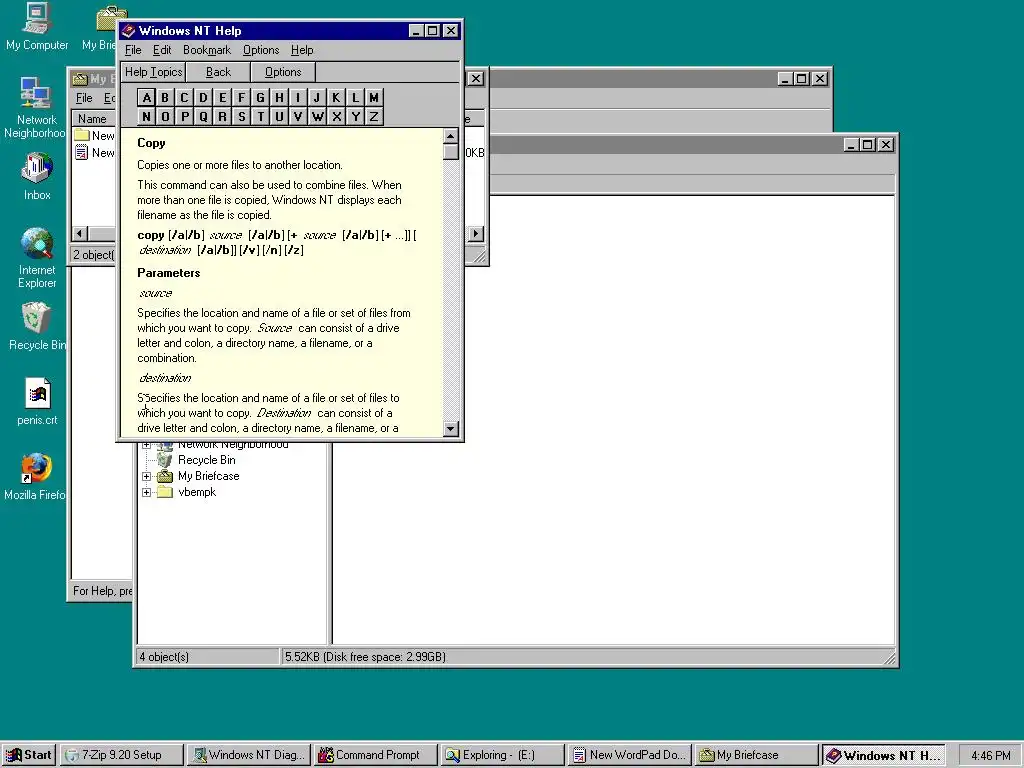The height and width of the screenshot is (768, 1024).
Task: Switch to 7-Zip 9.20 Setup taskbar button
Action: coord(122,755)
